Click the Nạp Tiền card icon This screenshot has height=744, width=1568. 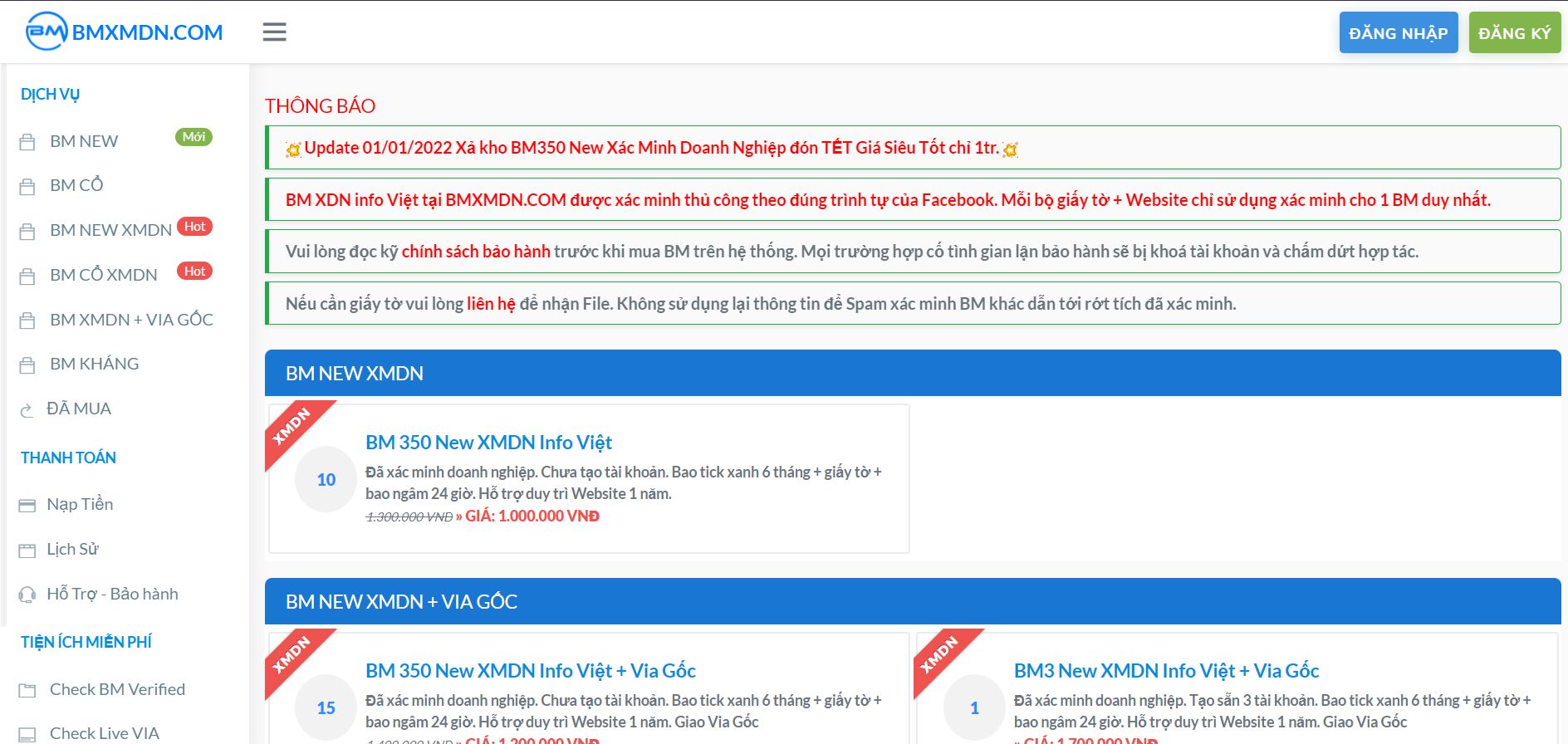pyautogui.click(x=27, y=505)
